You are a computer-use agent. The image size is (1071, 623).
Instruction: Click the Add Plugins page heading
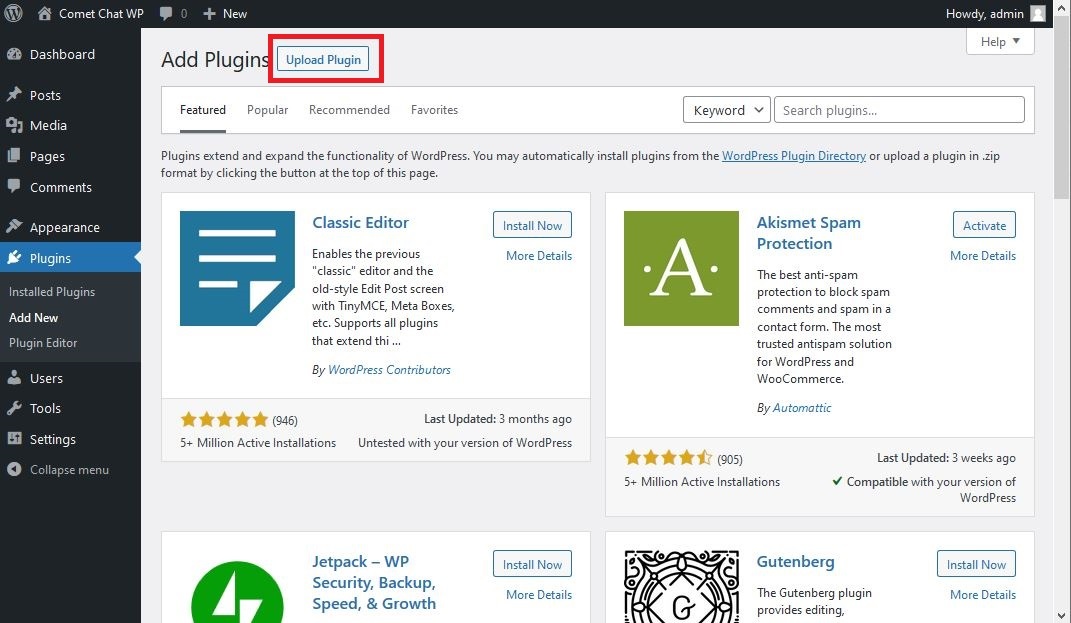[x=215, y=59]
